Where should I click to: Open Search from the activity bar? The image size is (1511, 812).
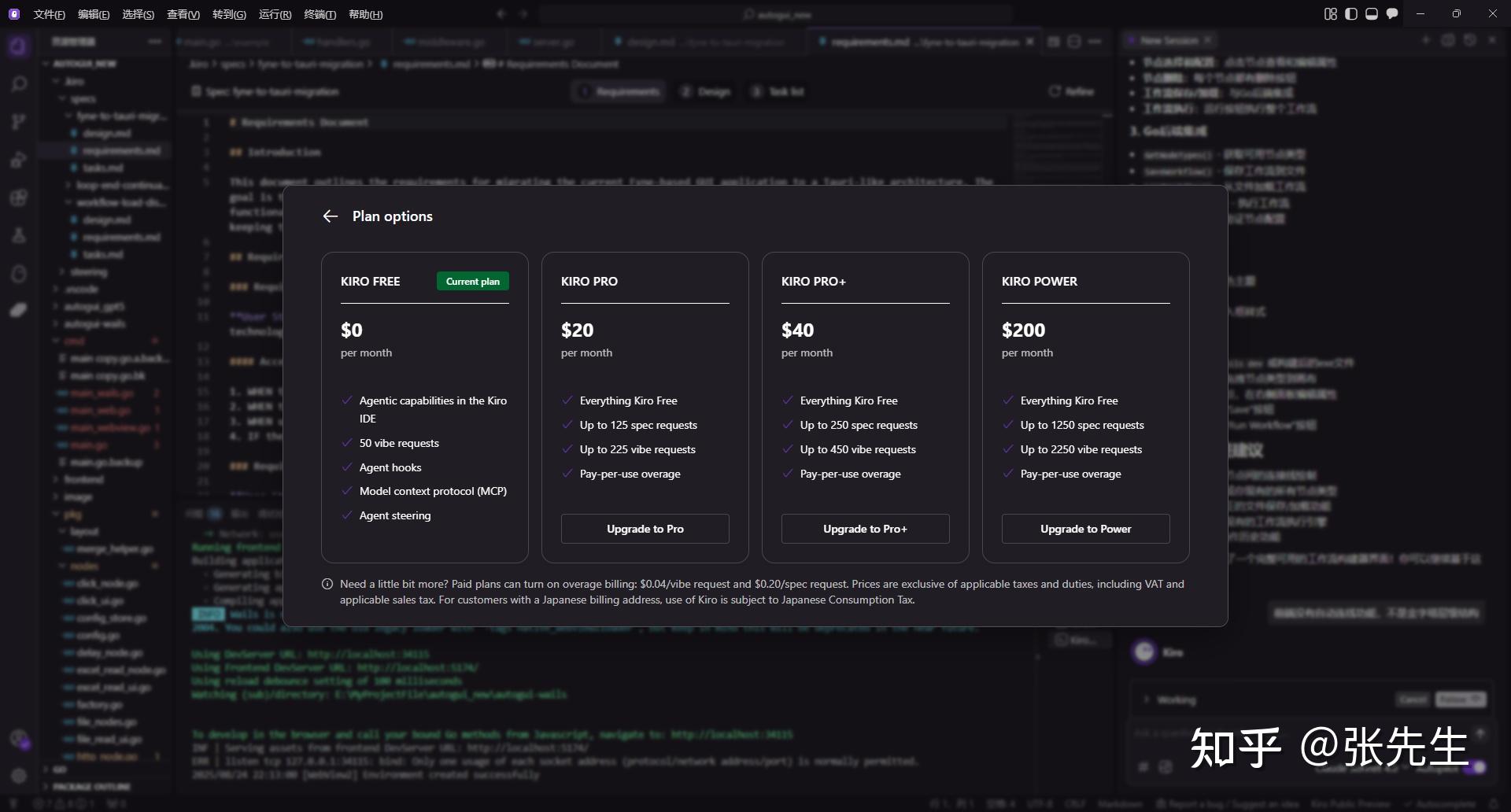(x=19, y=84)
